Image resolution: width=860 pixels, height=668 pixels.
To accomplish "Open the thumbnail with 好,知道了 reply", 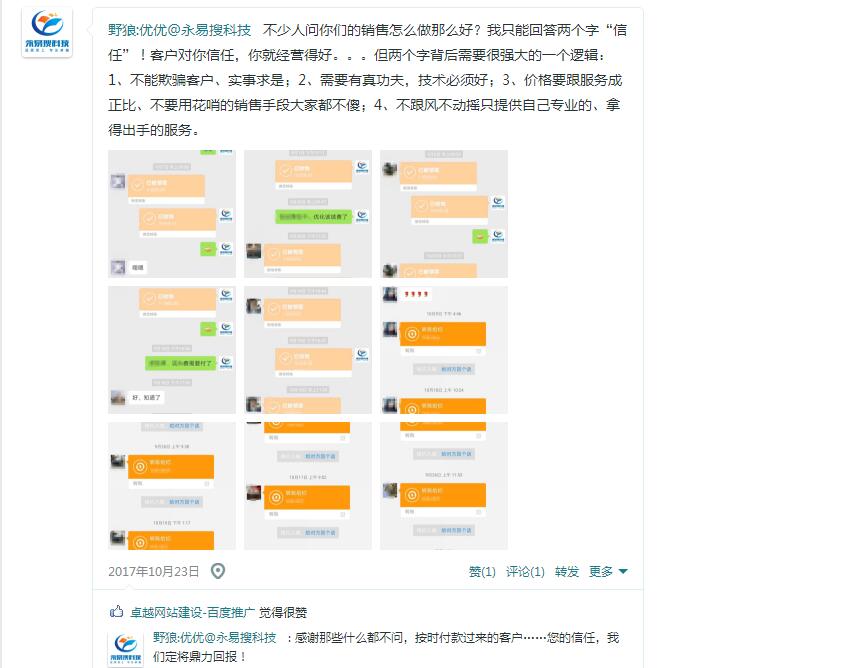I will coord(172,350).
